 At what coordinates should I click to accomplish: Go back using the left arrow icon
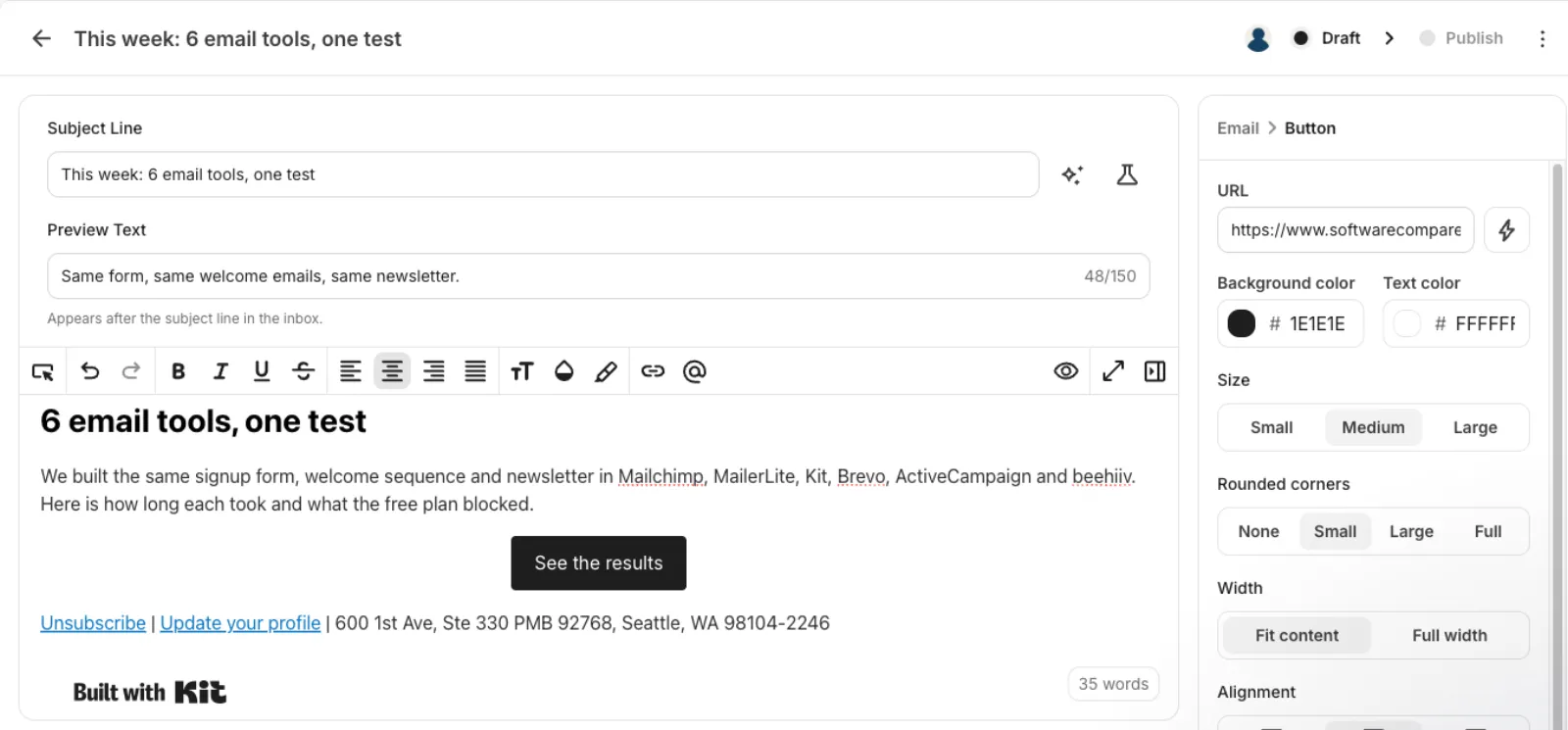(x=41, y=38)
